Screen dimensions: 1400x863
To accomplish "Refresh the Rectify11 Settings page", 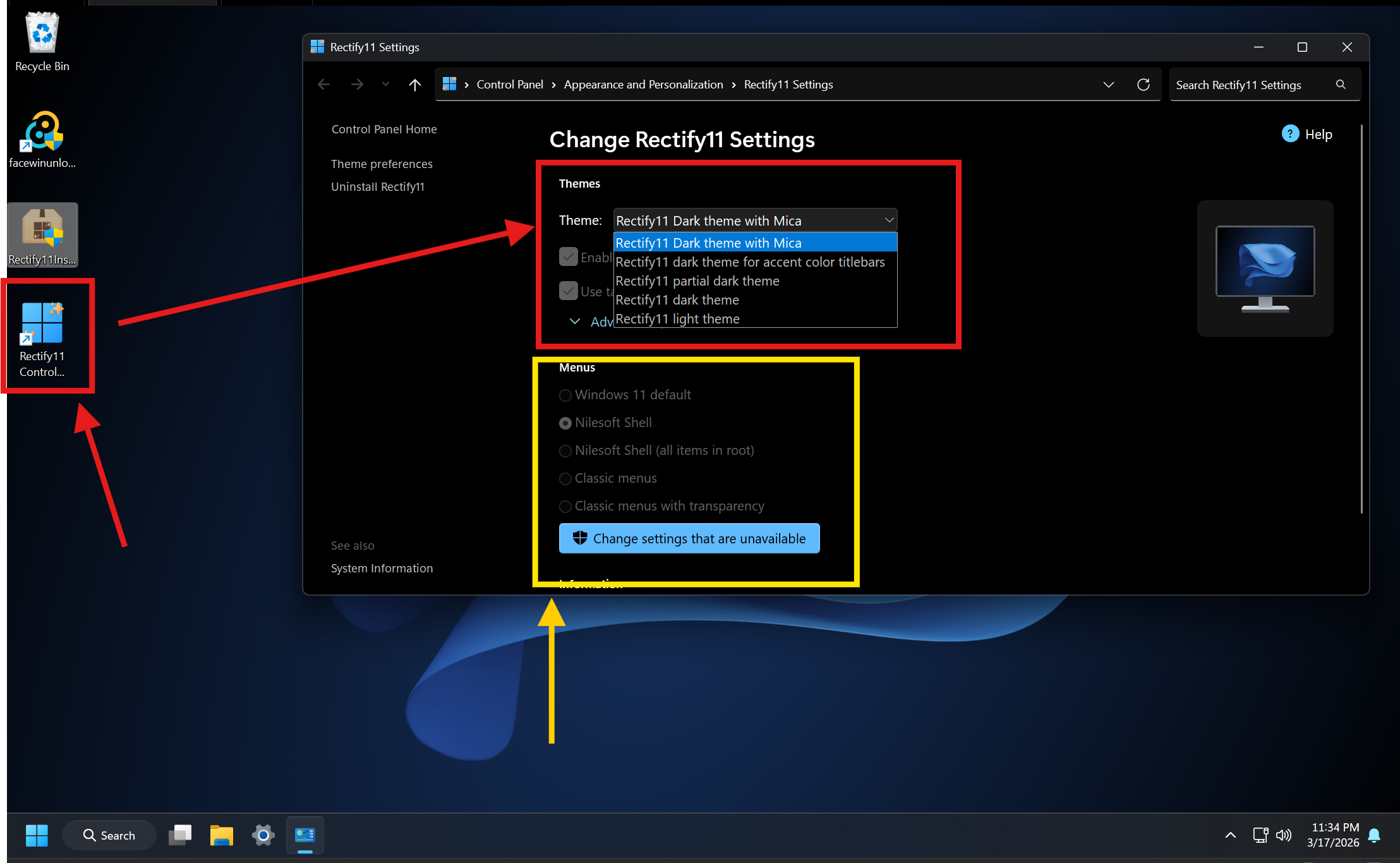I will 1144,85.
